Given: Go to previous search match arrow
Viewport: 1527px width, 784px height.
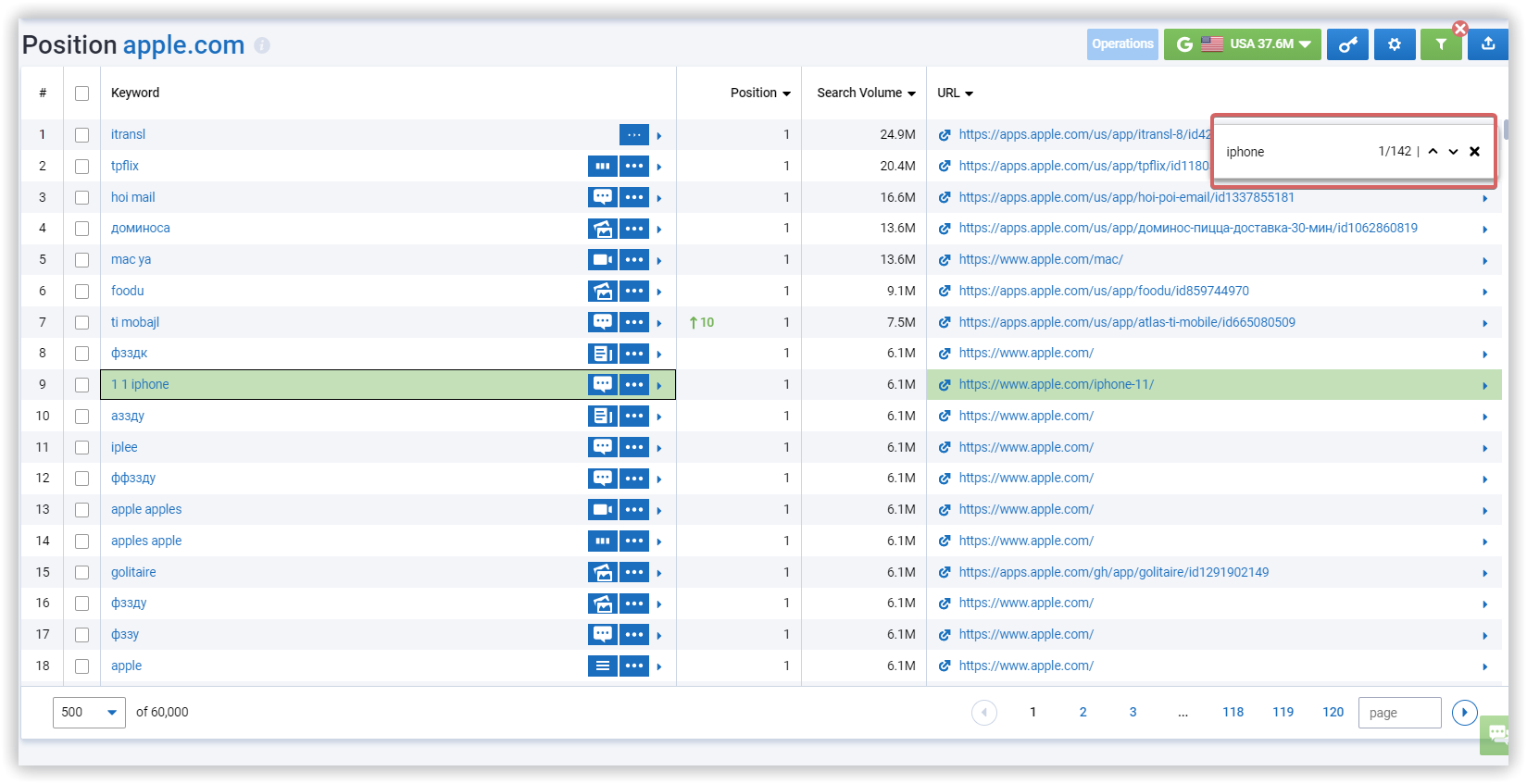Looking at the screenshot, I should (1433, 152).
